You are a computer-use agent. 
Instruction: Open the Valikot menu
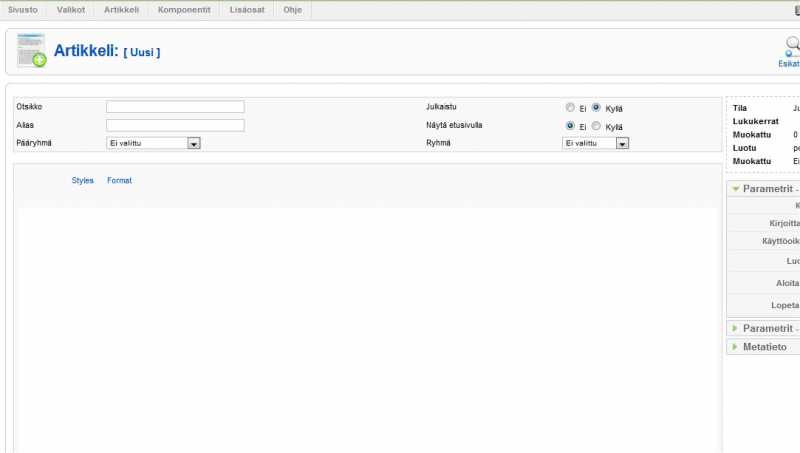71,9
